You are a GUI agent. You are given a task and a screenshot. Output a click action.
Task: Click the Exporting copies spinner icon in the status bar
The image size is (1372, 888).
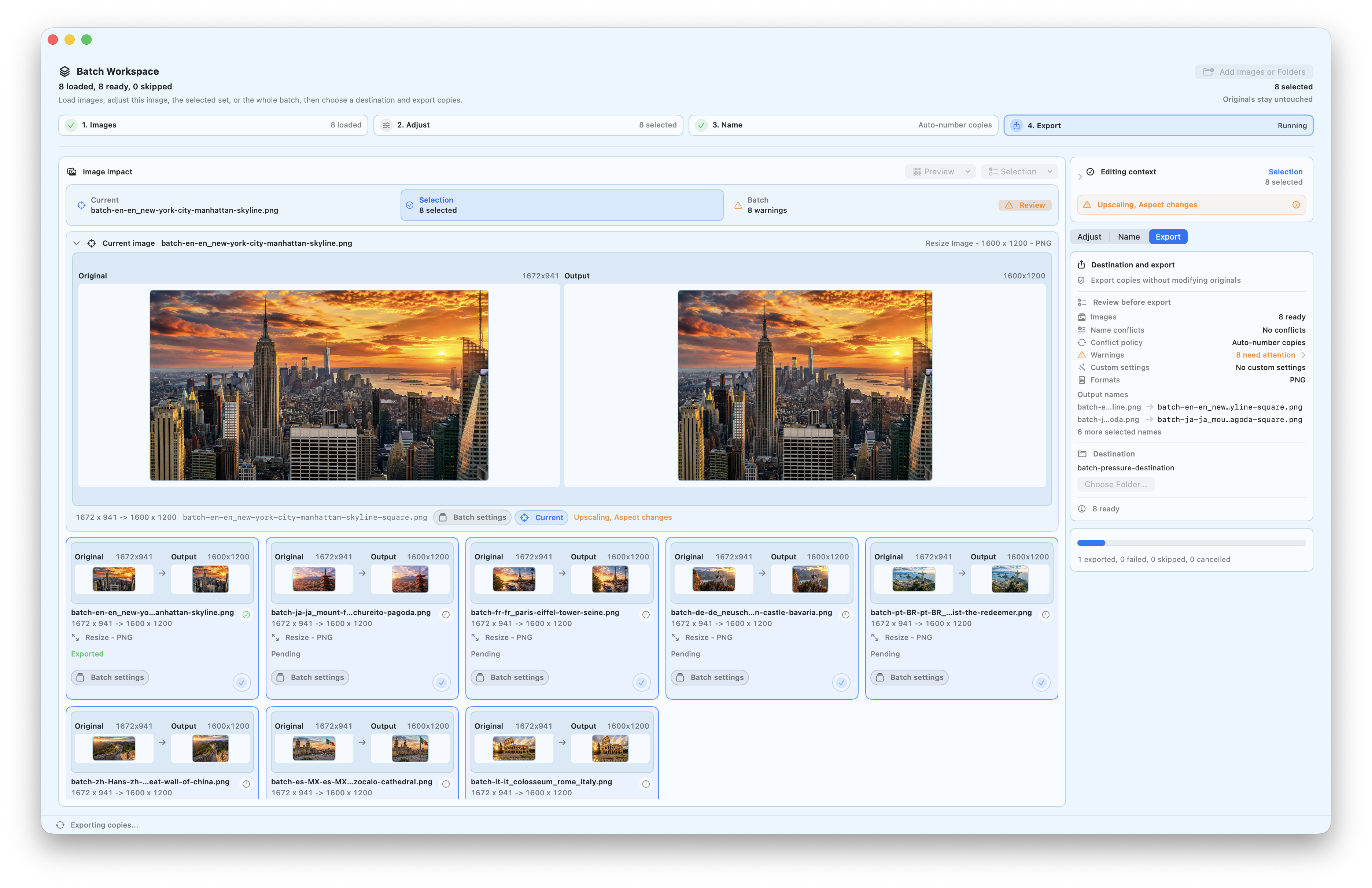(60, 825)
